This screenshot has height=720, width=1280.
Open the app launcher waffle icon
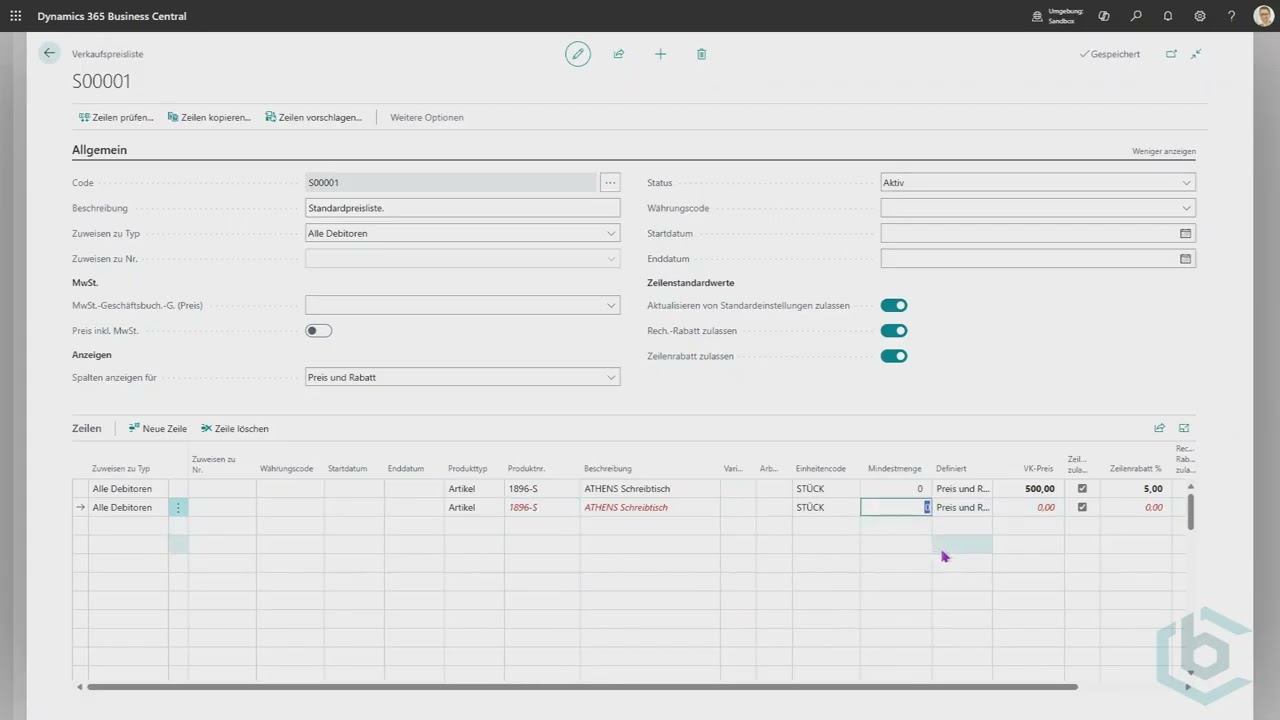point(15,16)
